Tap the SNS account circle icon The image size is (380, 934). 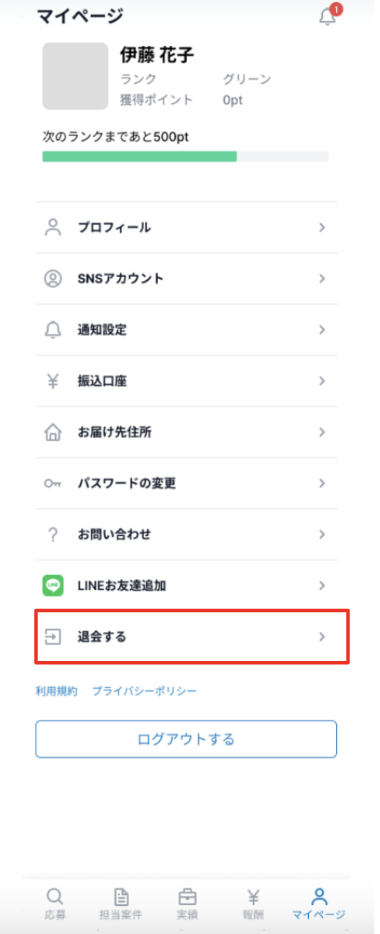point(53,278)
